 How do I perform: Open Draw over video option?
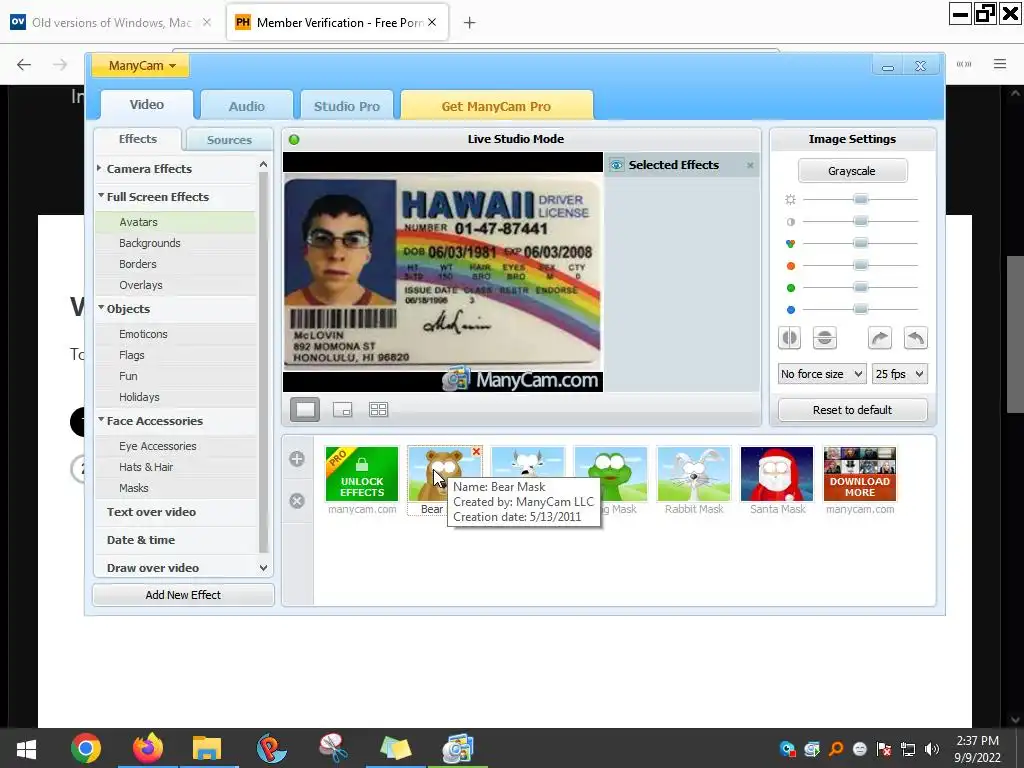153,568
